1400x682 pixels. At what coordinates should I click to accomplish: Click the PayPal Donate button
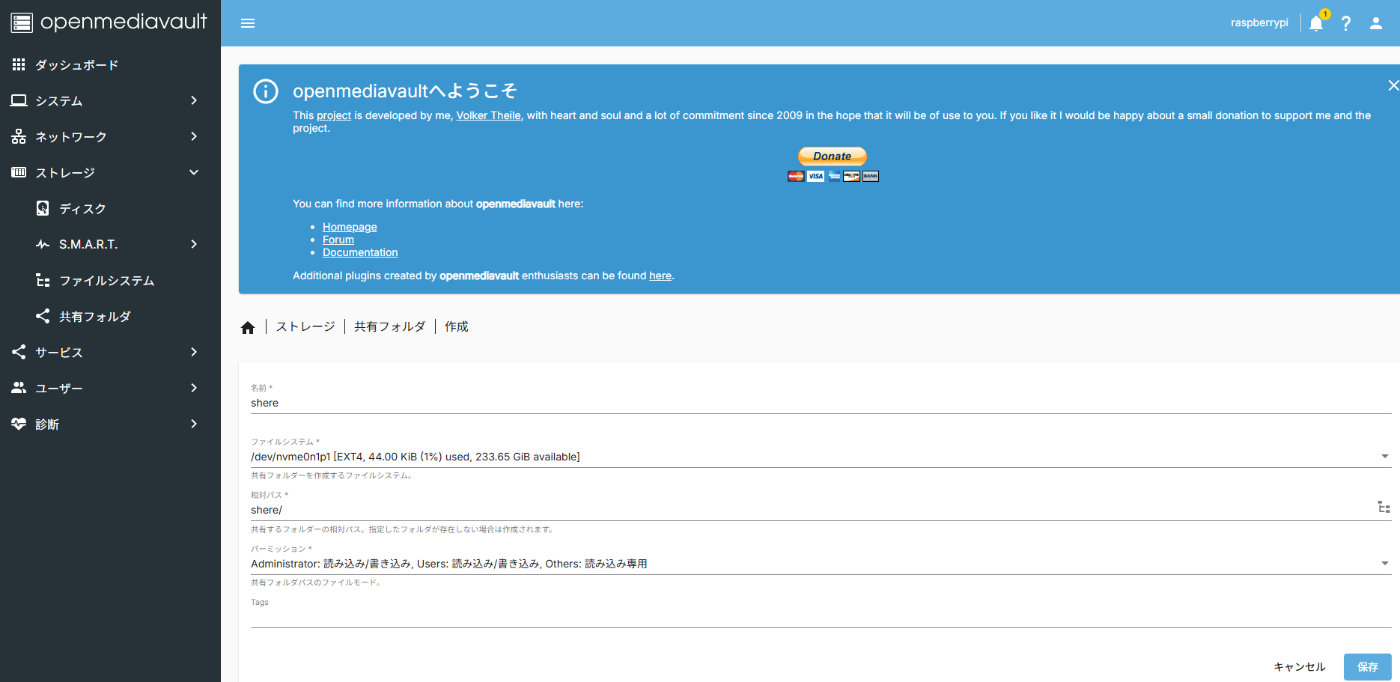(x=832, y=156)
